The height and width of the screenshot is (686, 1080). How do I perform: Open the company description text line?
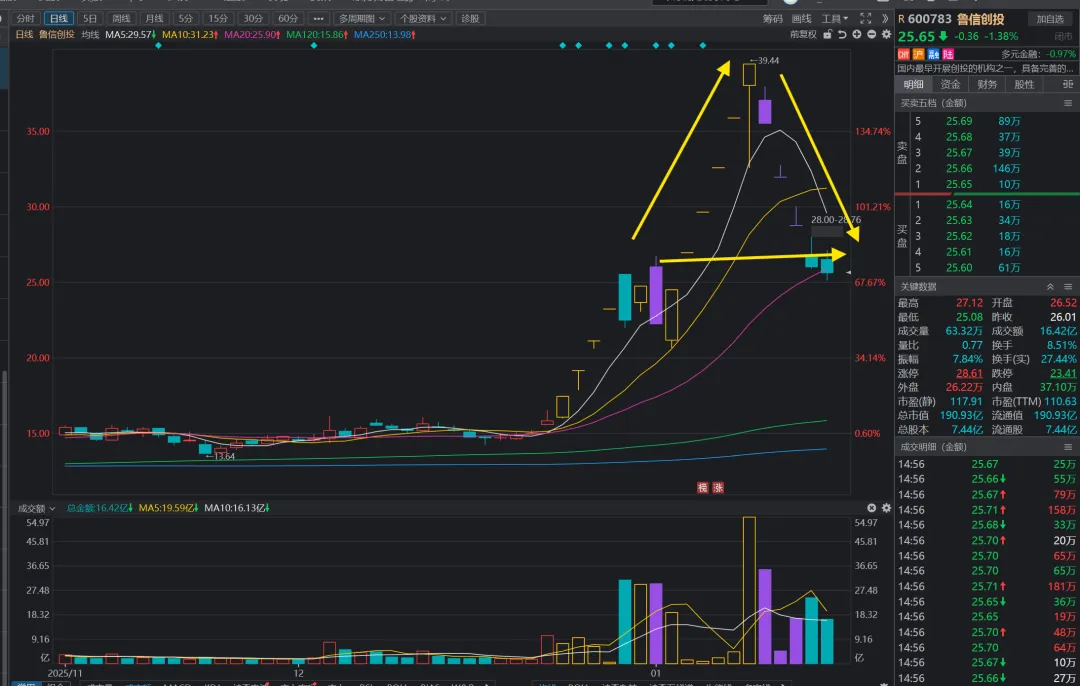pos(986,68)
